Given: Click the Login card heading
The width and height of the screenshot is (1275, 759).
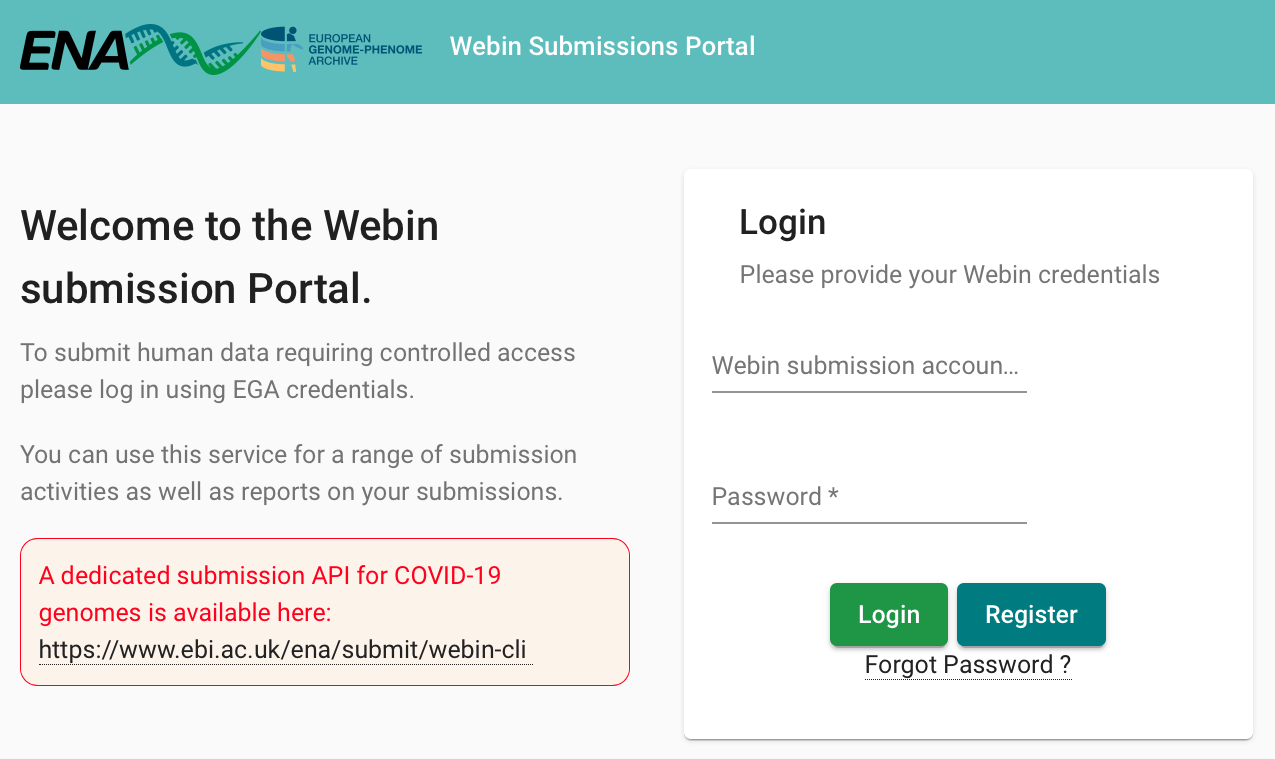Looking at the screenshot, I should 782,222.
